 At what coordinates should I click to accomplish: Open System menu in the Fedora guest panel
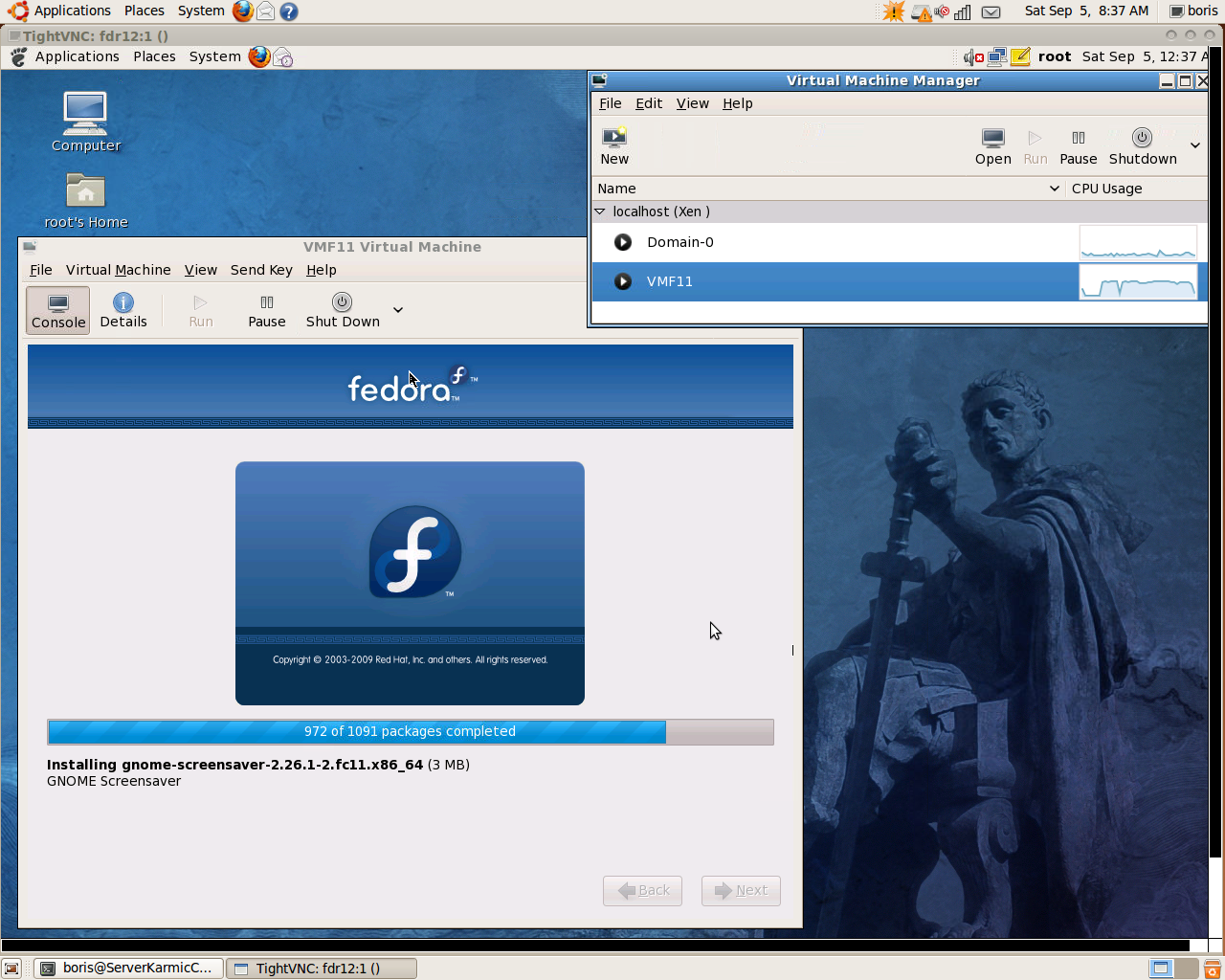point(214,56)
